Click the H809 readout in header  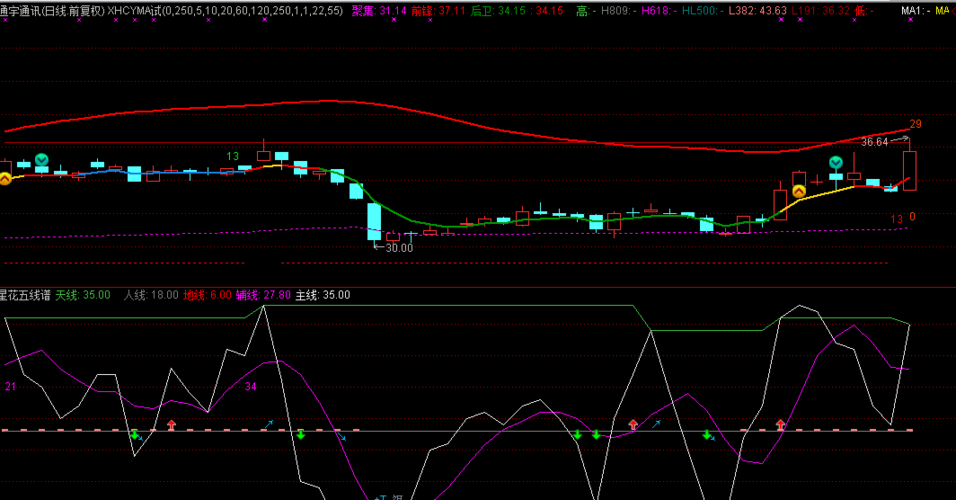pyautogui.click(x=618, y=10)
